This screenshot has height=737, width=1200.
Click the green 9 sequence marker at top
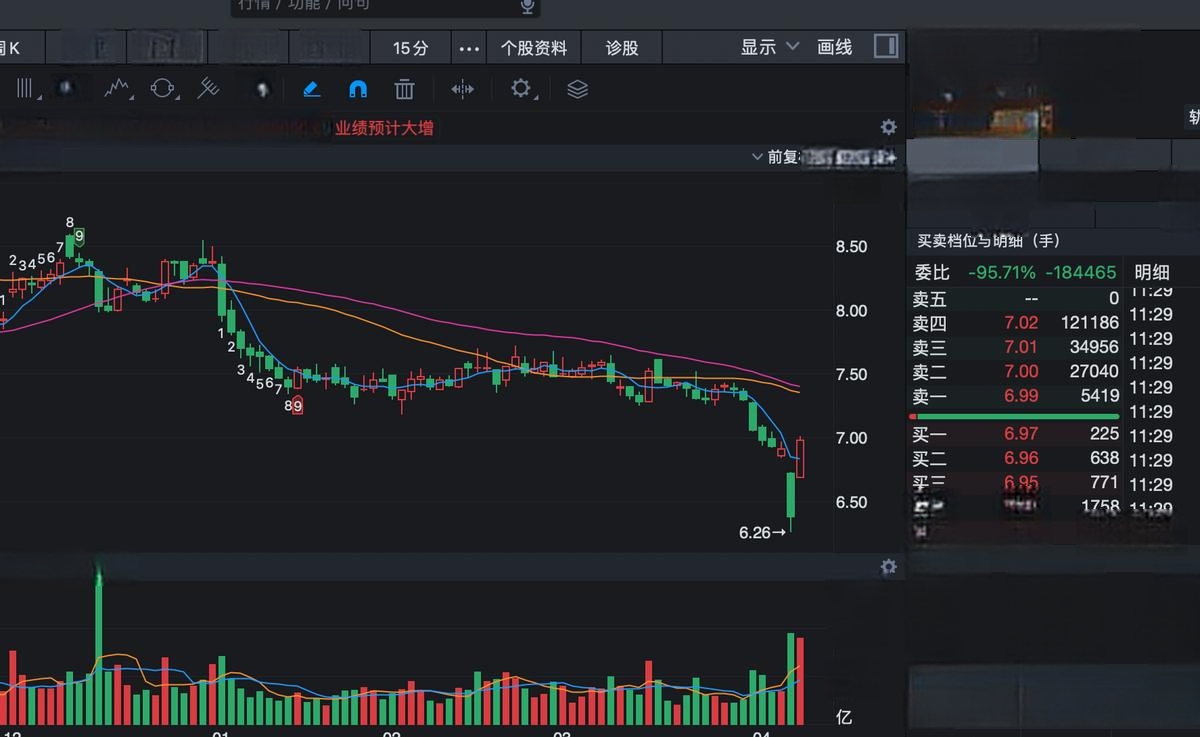[x=79, y=237]
